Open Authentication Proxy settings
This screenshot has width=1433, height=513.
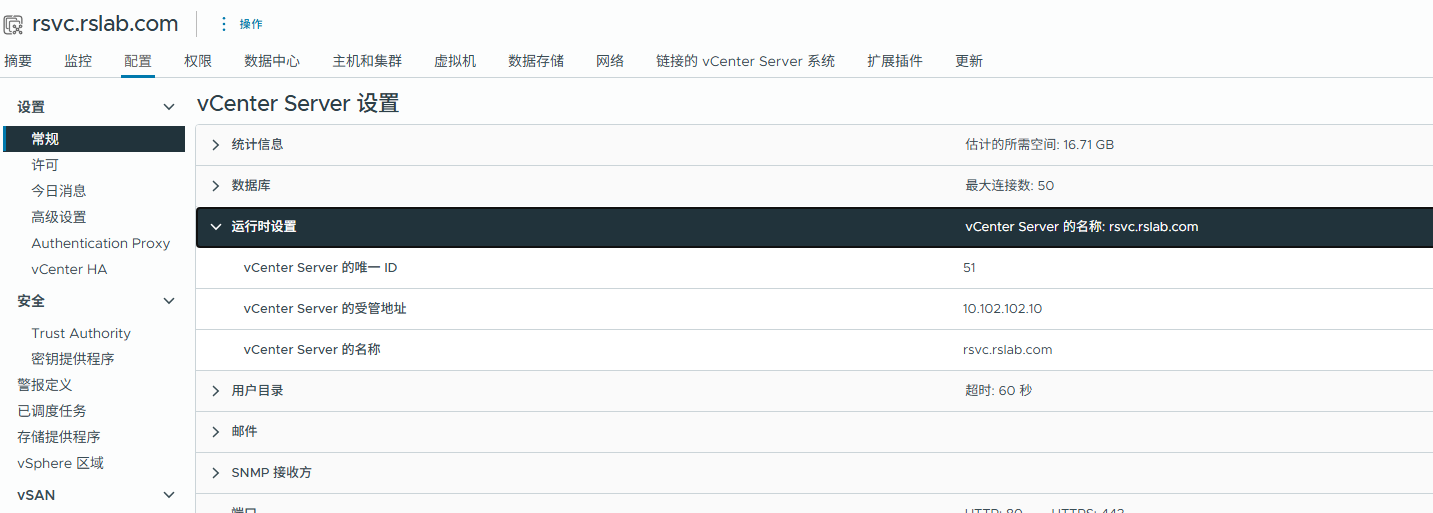101,243
